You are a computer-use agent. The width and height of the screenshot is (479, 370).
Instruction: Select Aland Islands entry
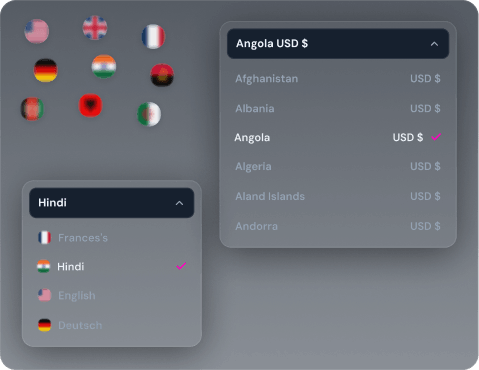pyautogui.click(x=338, y=196)
